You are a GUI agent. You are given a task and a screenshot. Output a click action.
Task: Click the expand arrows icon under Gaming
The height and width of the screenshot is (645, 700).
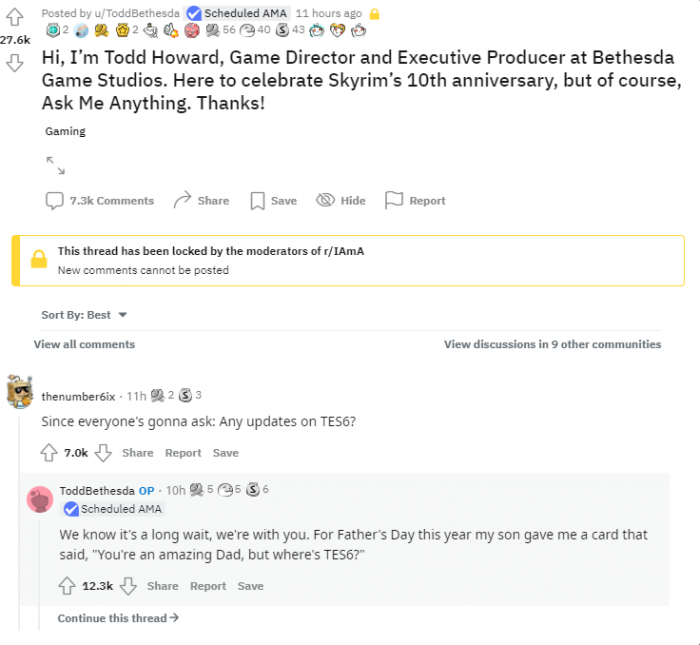(55, 164)
